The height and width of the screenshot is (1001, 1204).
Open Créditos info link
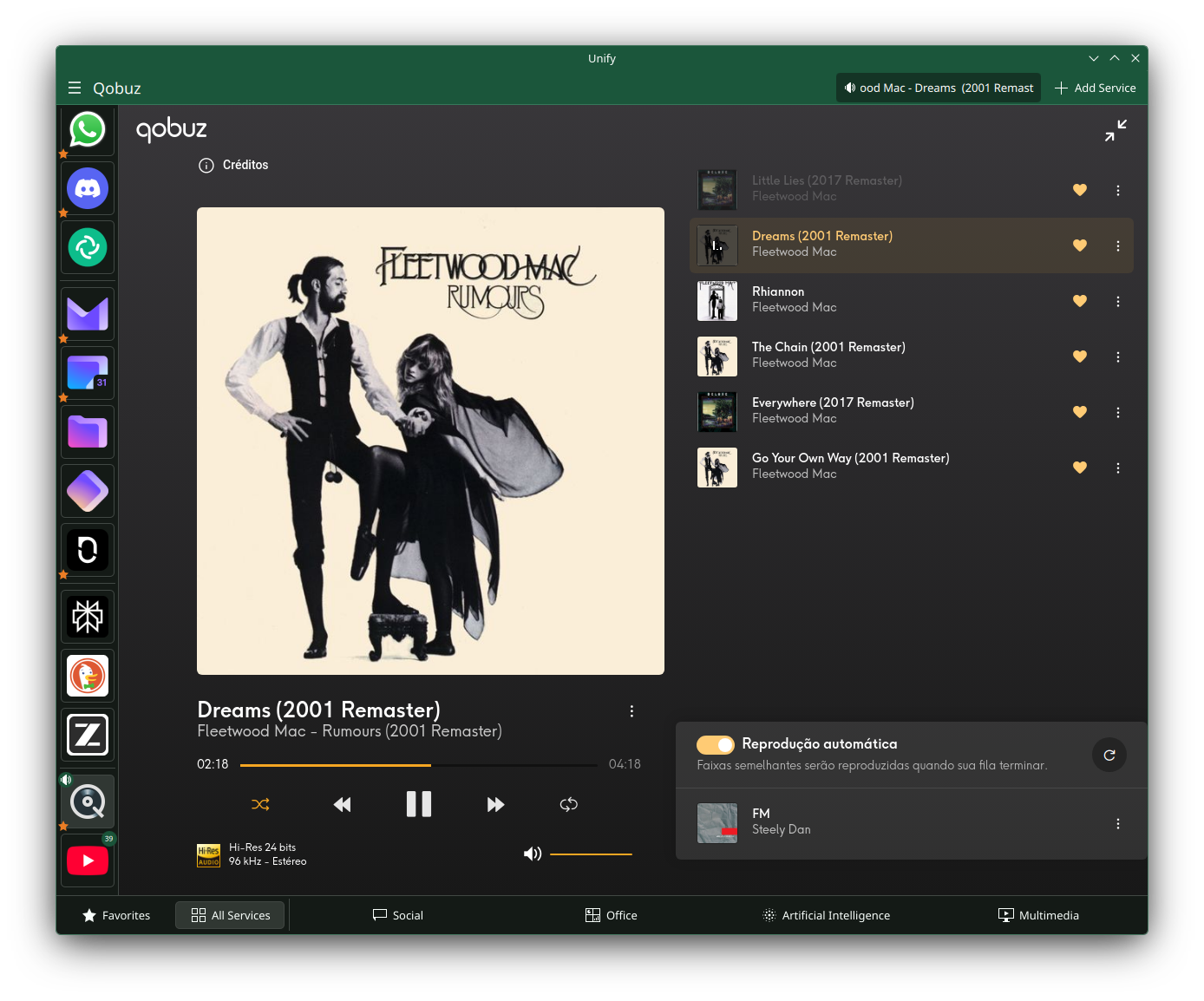(233, 165)
